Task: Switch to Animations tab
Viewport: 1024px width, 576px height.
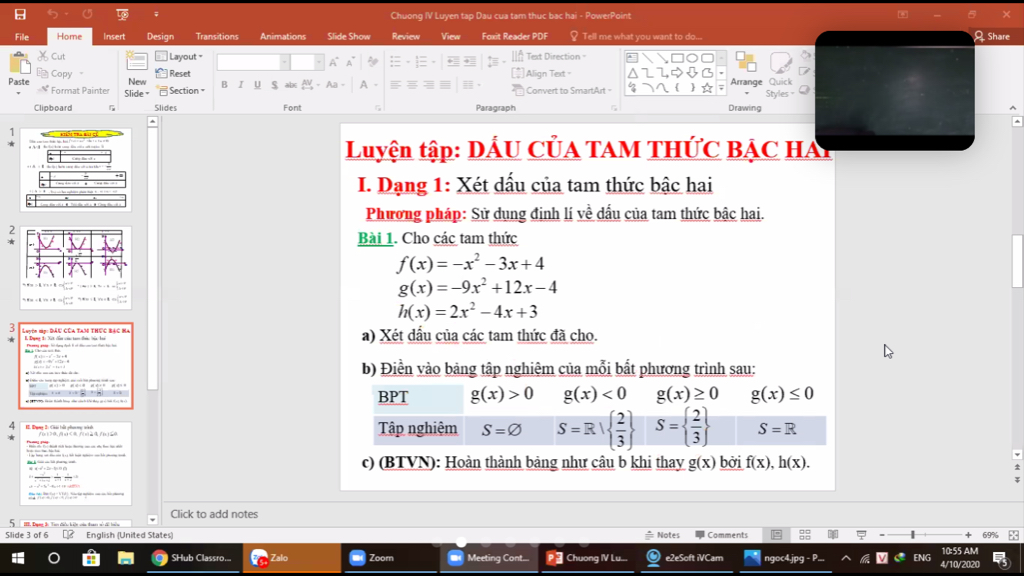Action: click(x=283, y=37)
